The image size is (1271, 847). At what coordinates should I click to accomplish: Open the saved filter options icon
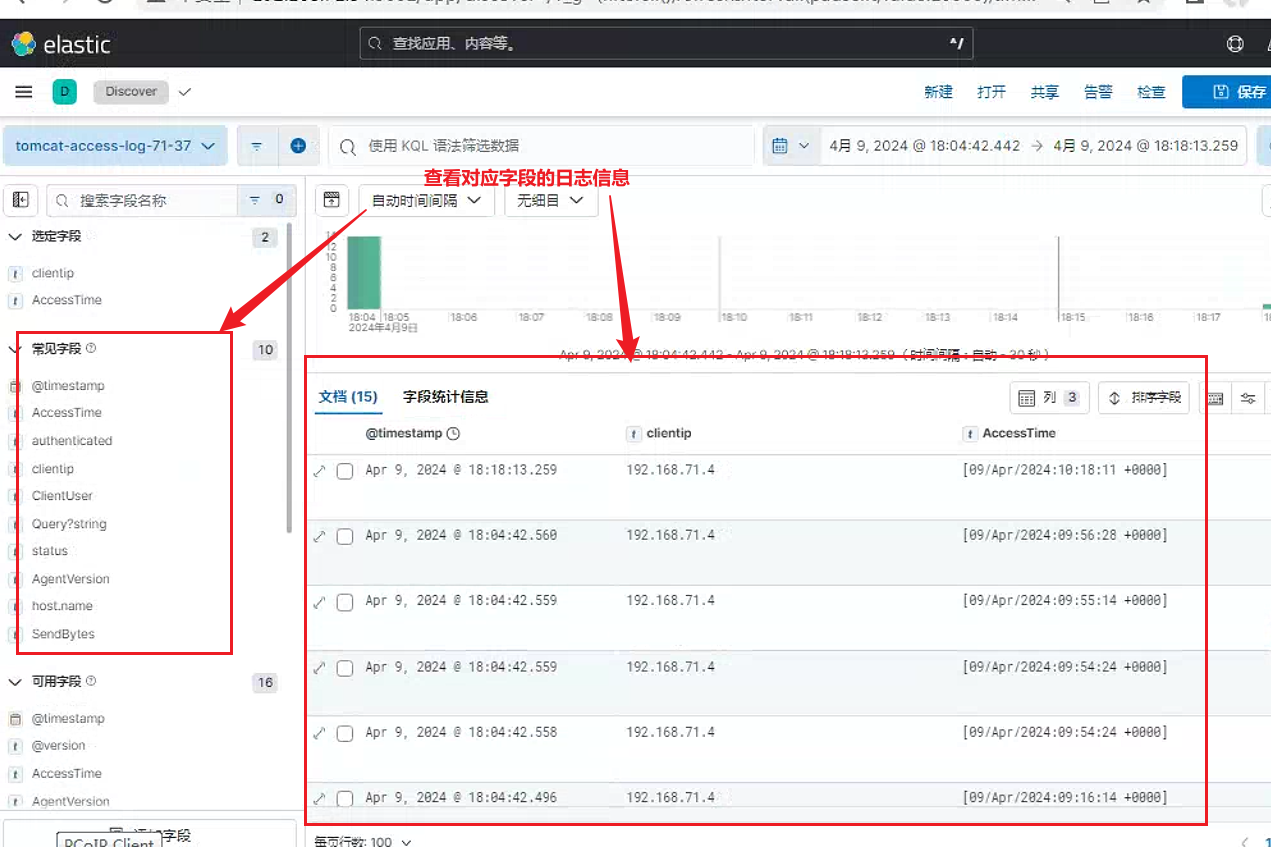pos(257,146)
